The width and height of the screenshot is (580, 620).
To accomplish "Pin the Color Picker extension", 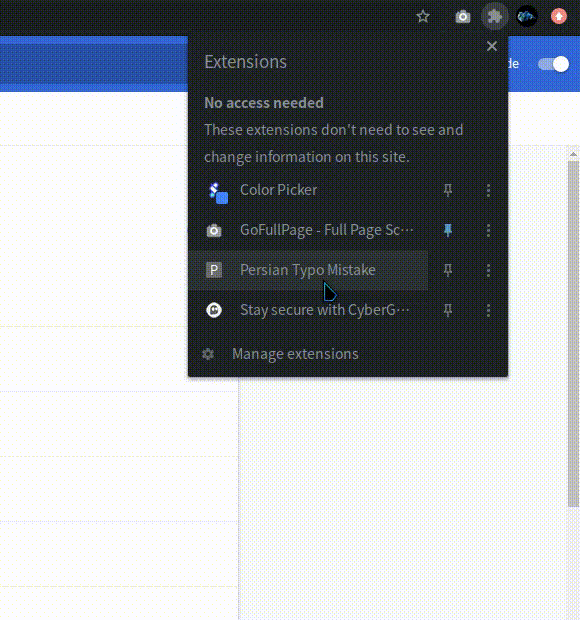I will click(448, 190).
